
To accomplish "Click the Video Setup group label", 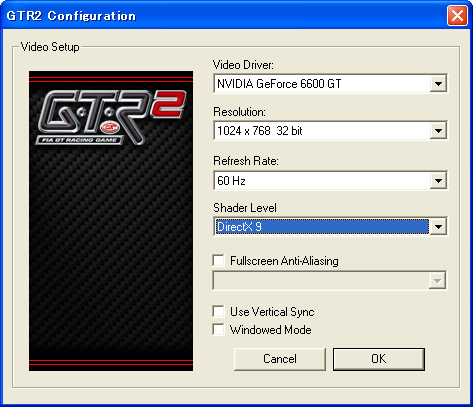I will (x=50, y=47).
